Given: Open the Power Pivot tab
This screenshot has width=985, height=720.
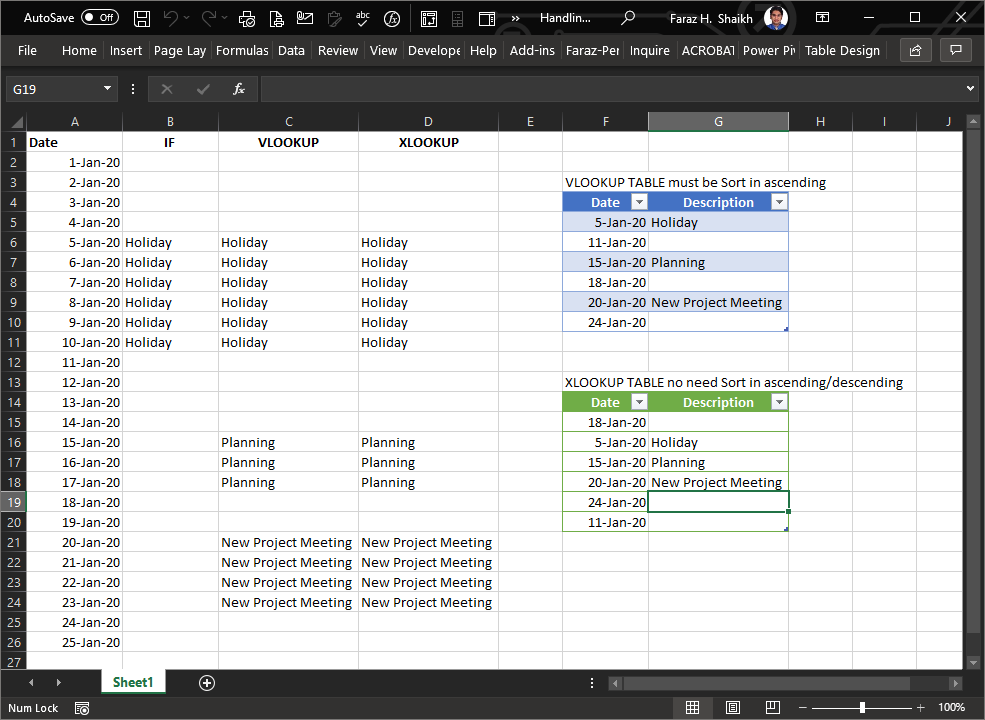Looking at the screenshot, I should pos(769,50).
